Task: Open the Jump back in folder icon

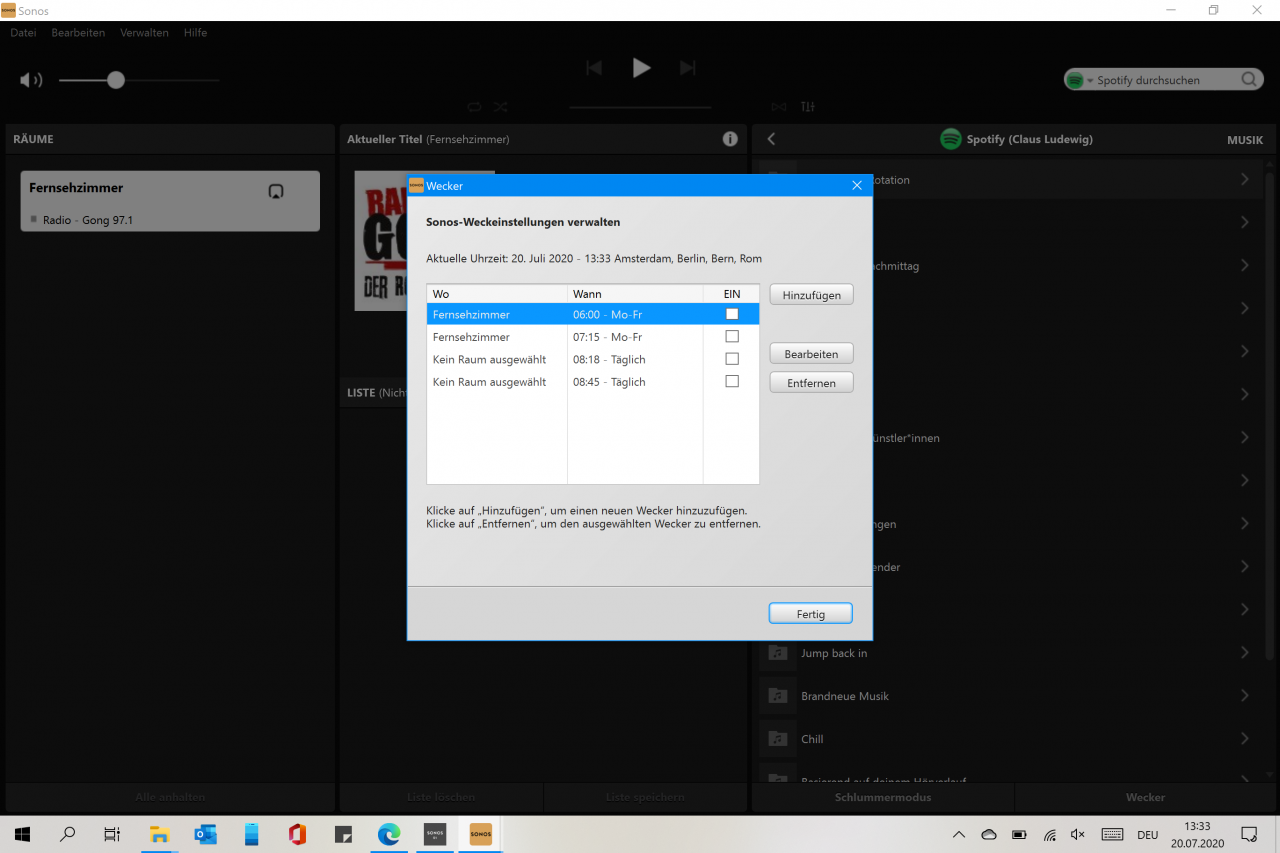Action: point(777,653)
